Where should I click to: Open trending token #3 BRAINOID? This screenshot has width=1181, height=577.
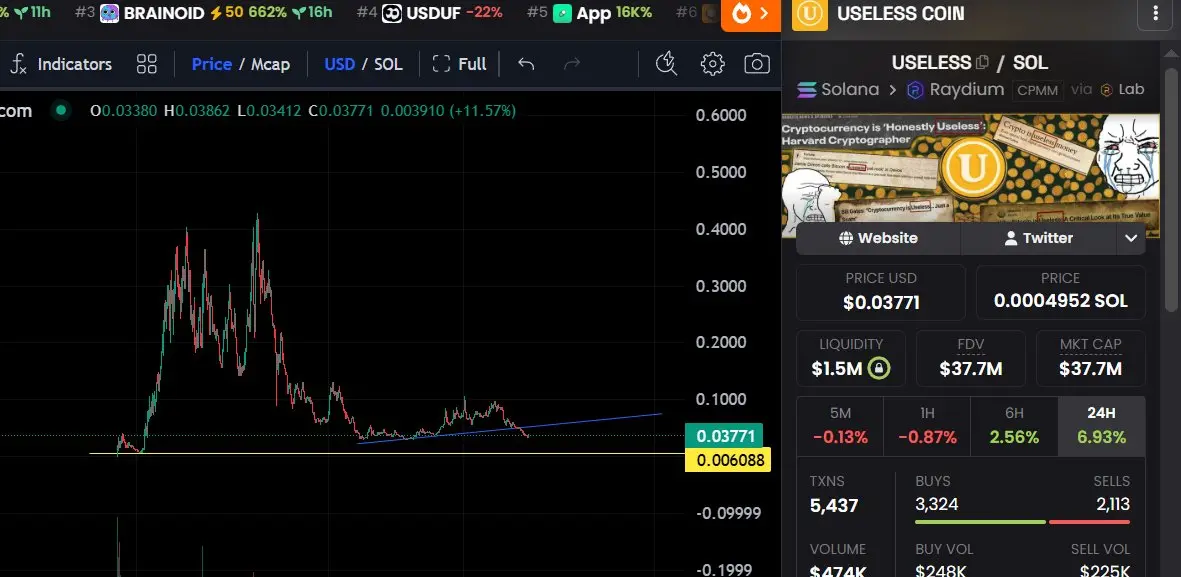click(203, 13)
